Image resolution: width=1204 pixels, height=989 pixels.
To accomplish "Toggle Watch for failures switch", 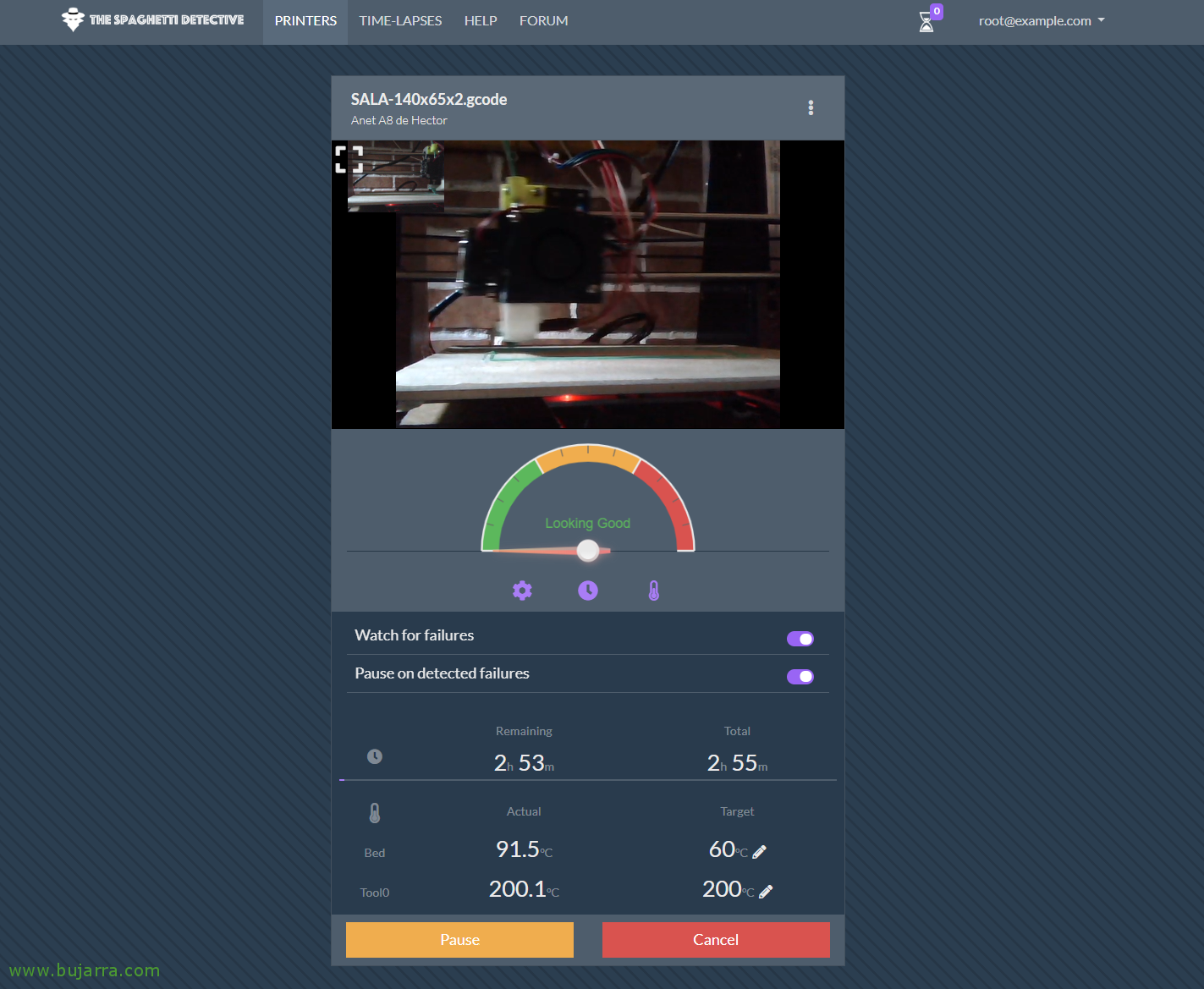I will (x=800, y=639).
